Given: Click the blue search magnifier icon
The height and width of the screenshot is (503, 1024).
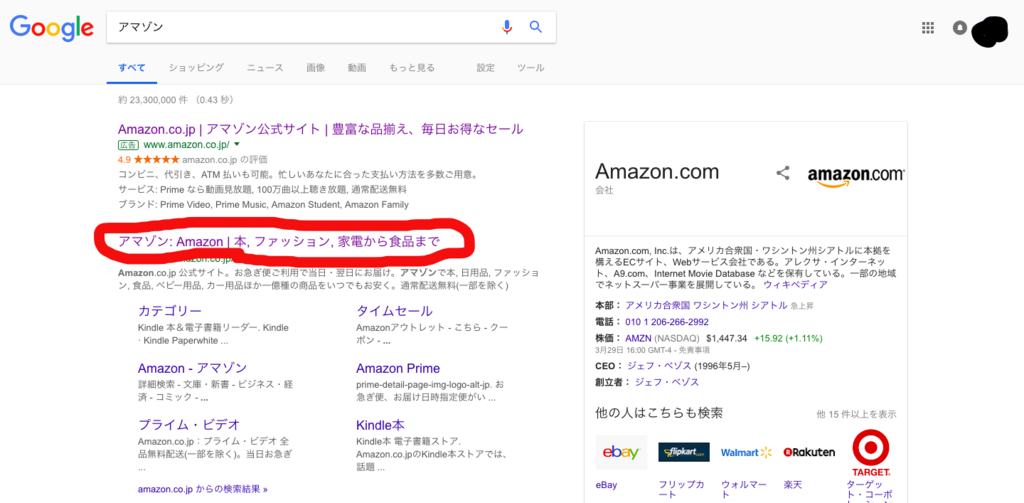Looking at the screenshot, I should point(536,27).
